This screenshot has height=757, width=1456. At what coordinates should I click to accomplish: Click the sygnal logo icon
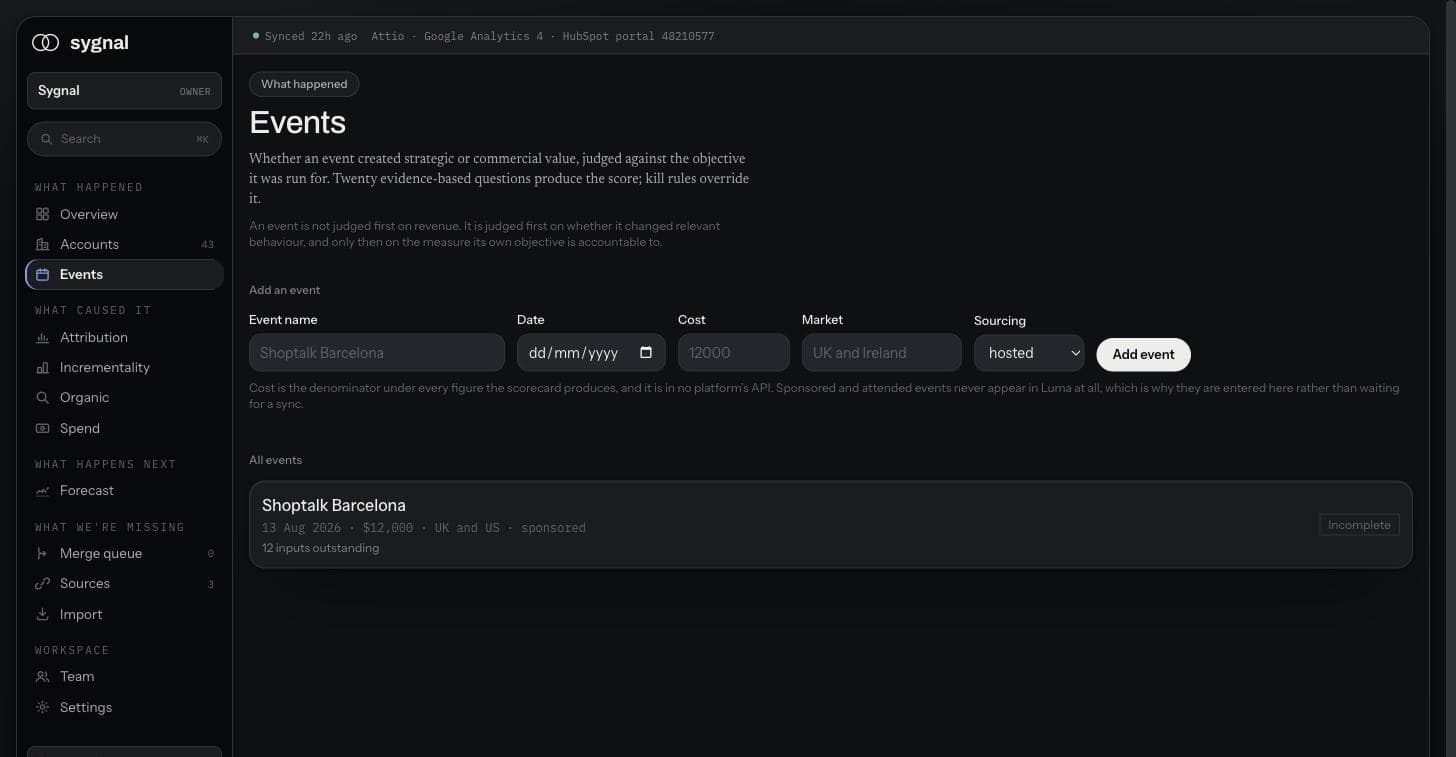tap(45, 43)
